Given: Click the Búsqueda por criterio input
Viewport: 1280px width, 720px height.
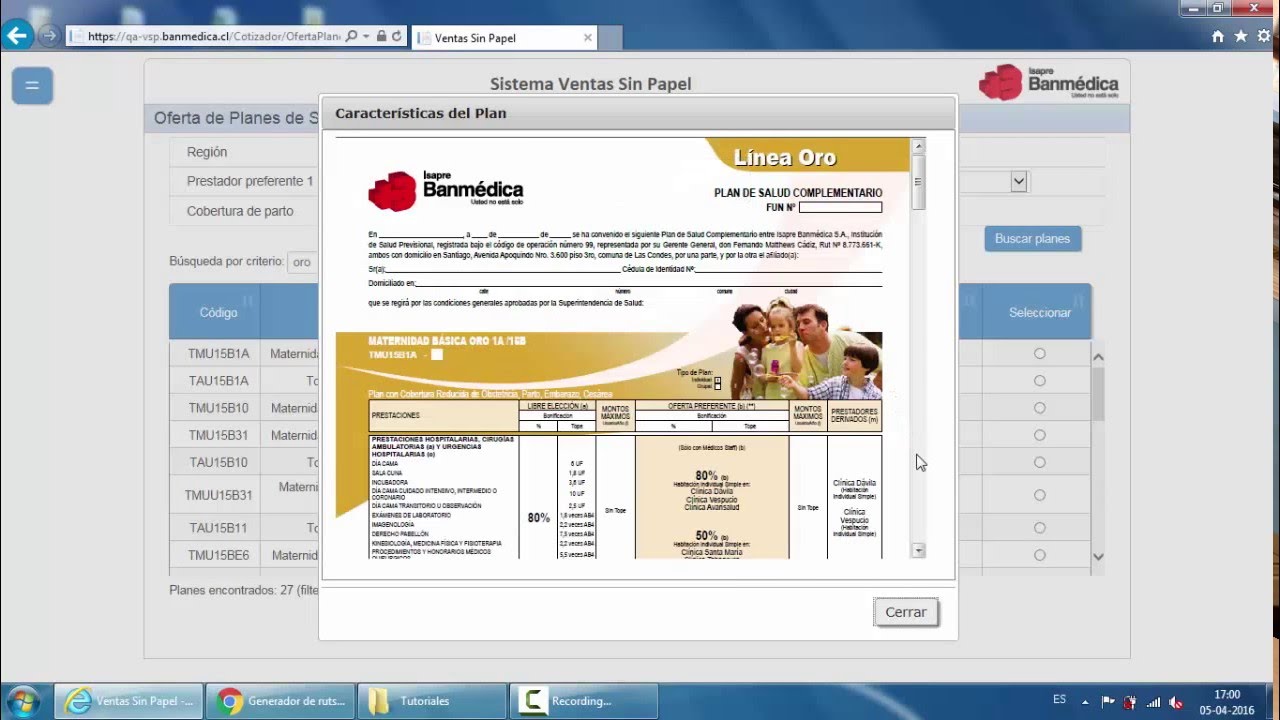Looking at the screenshot, I should pyautogui.click(x=303, y=262).
